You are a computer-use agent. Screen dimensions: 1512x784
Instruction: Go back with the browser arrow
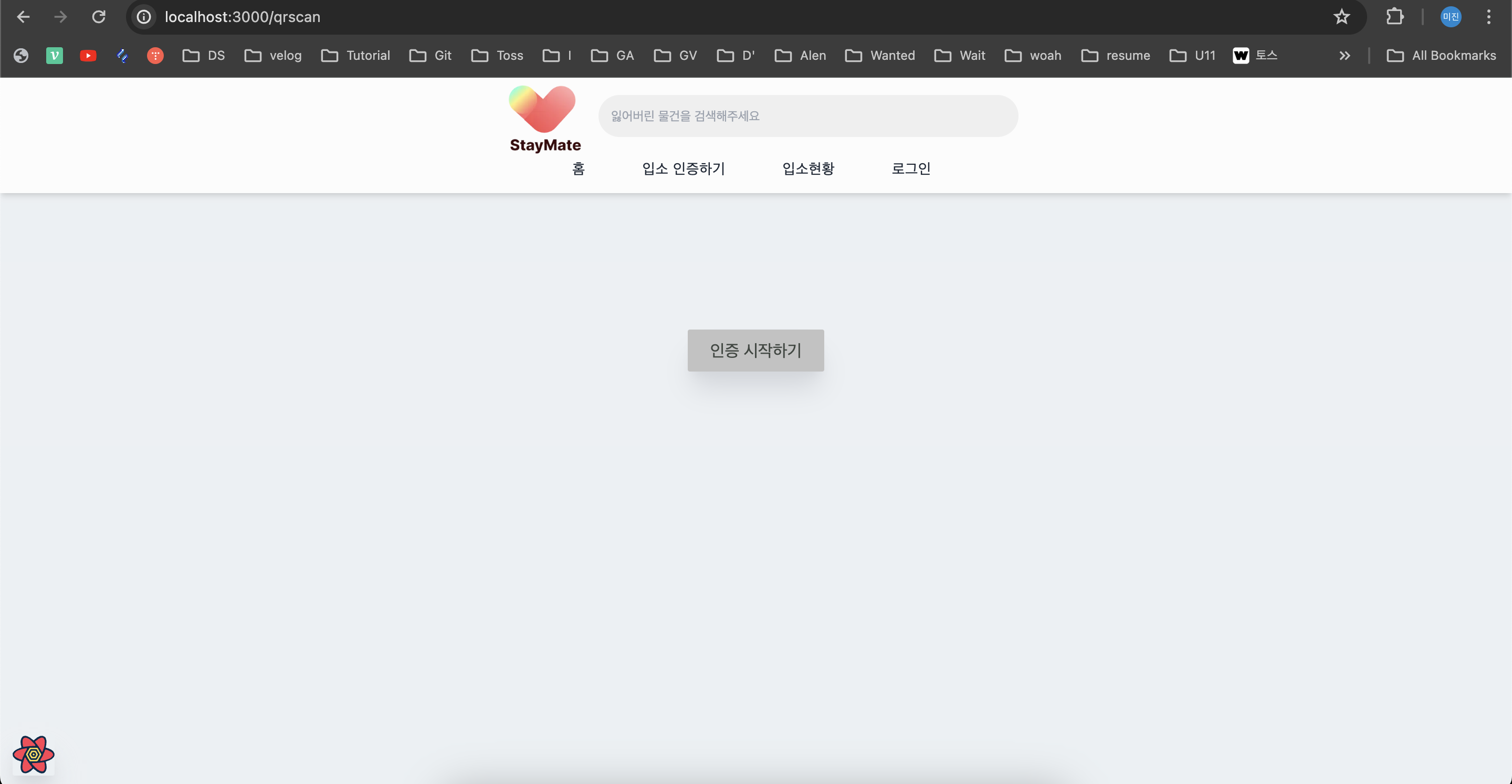(24, 17)
